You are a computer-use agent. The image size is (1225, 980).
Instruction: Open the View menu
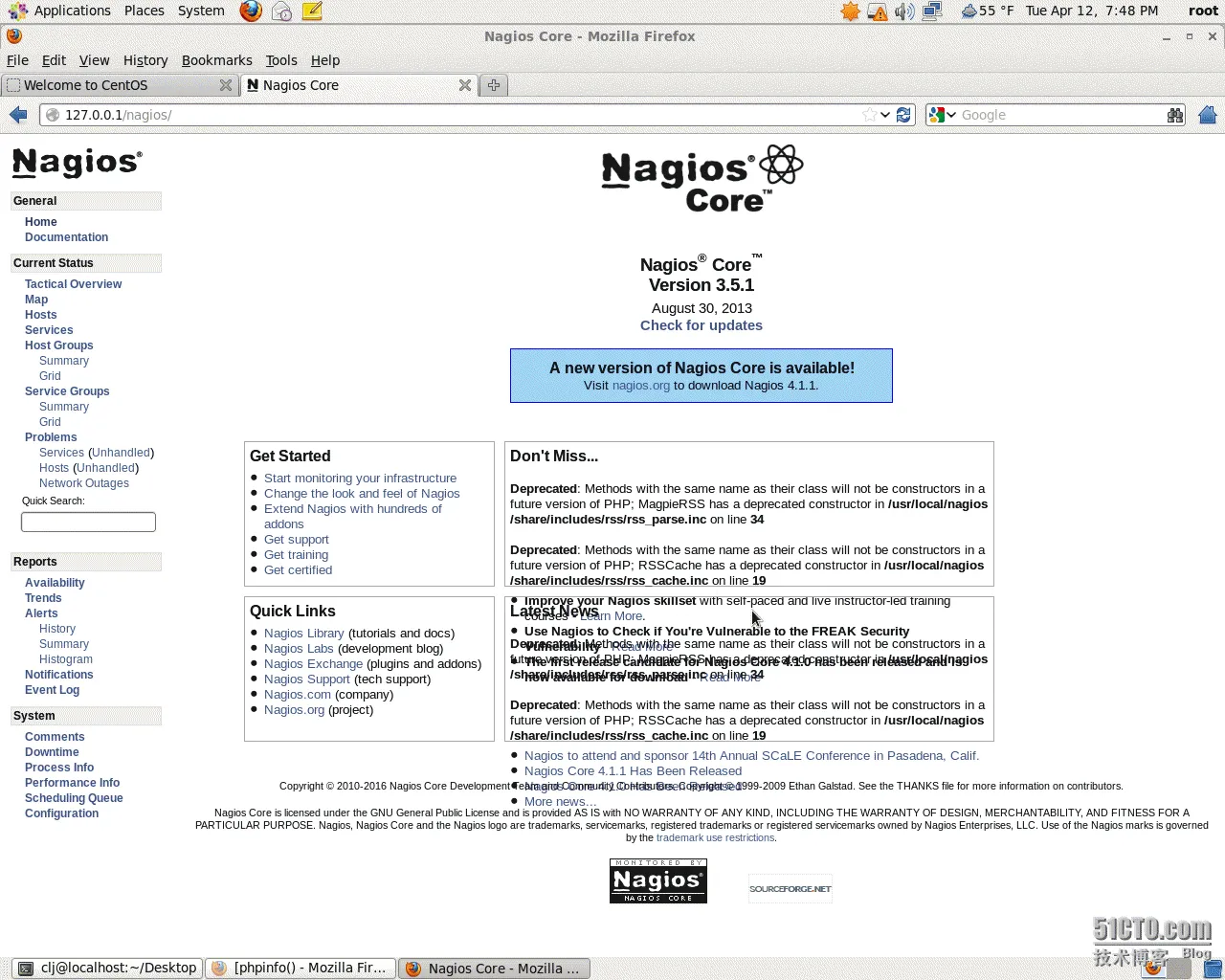[94, 60]
